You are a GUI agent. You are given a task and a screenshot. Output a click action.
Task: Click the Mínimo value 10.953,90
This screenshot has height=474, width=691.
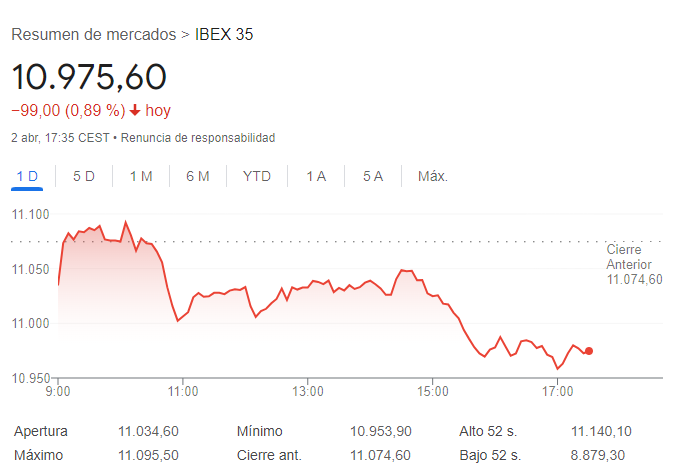[381, 431]
